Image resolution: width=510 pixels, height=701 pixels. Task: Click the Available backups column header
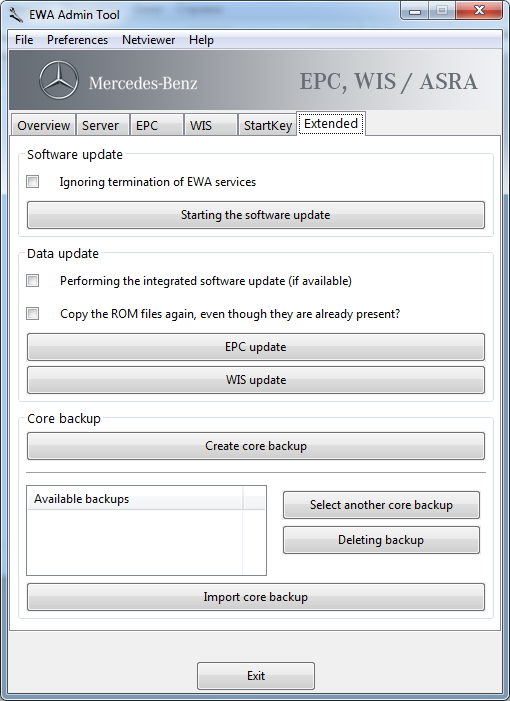point(135,499)
